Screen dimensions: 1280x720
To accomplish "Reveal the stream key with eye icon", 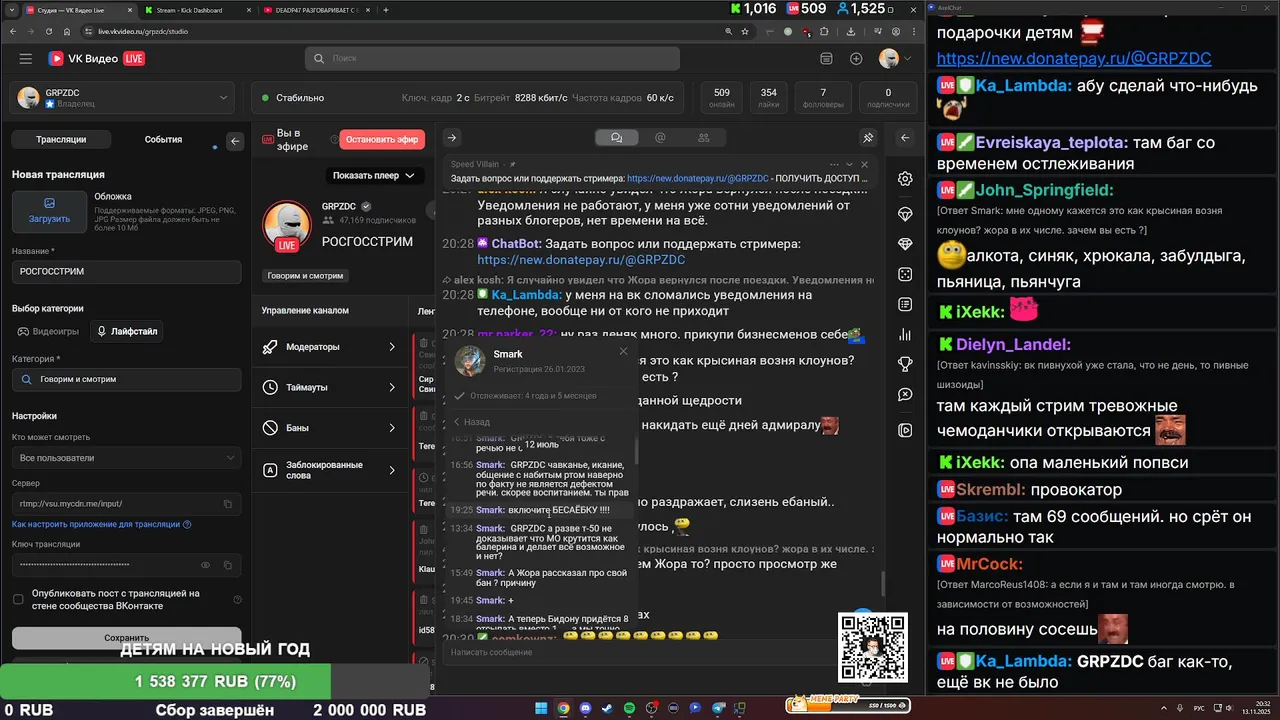I will click(206, 565).
